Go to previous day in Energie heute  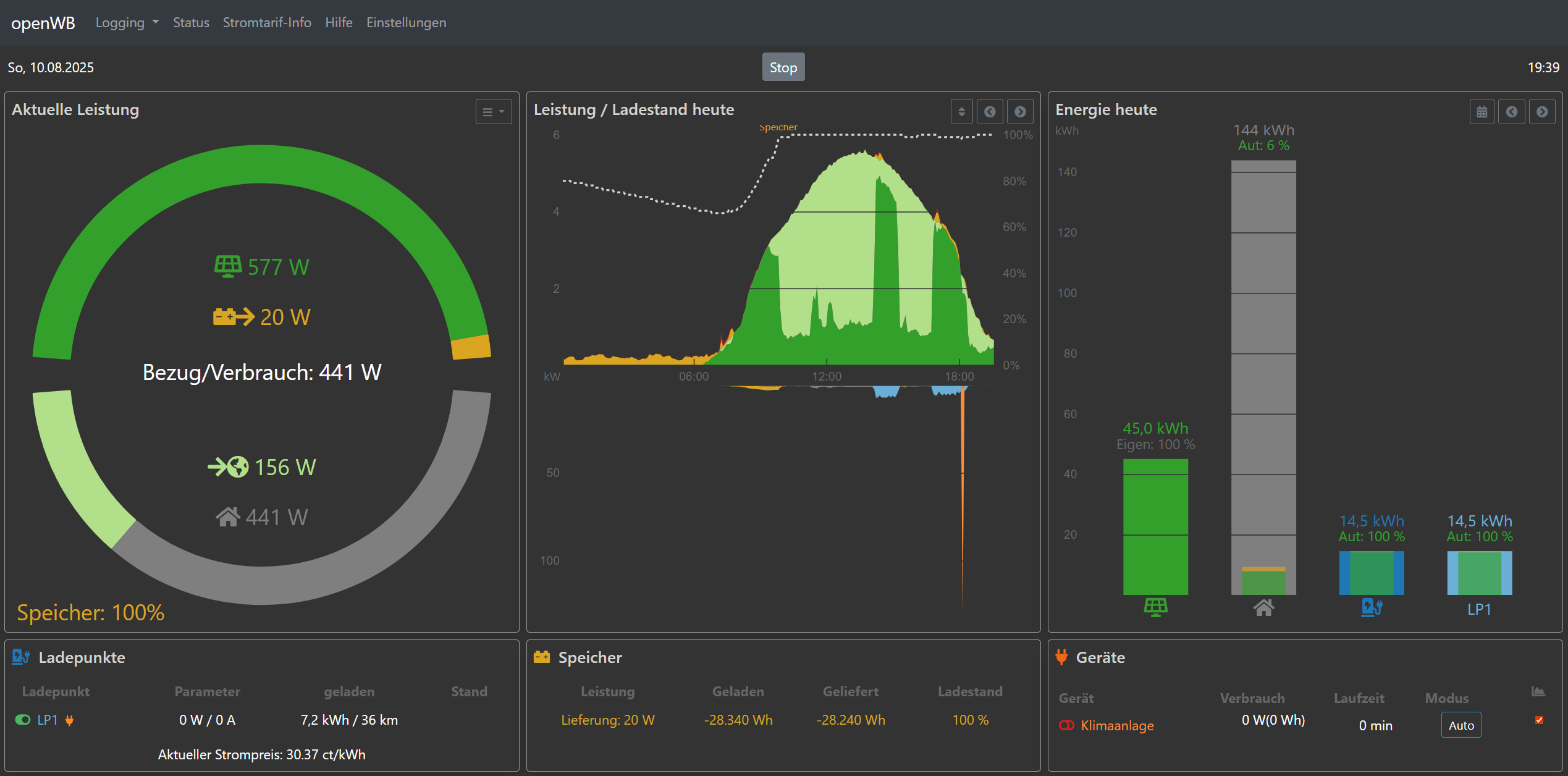[x=1512, y=112]
